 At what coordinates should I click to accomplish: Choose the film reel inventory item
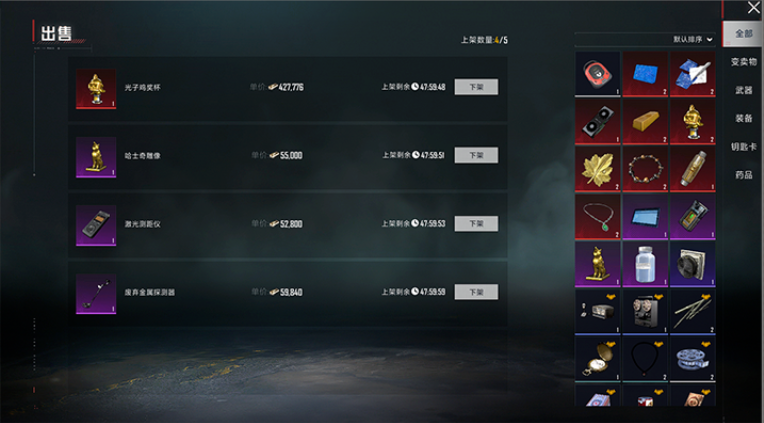[x=692, y=358]
